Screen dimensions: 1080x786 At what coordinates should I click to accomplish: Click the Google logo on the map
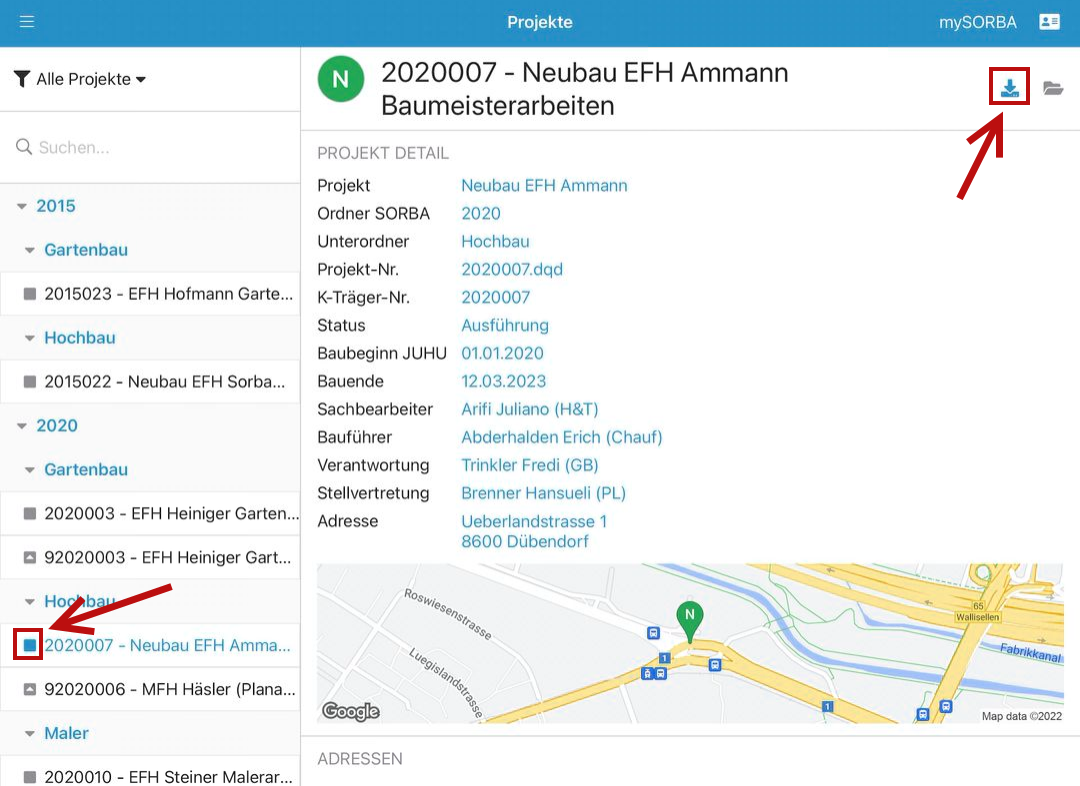tap(350, 712)
